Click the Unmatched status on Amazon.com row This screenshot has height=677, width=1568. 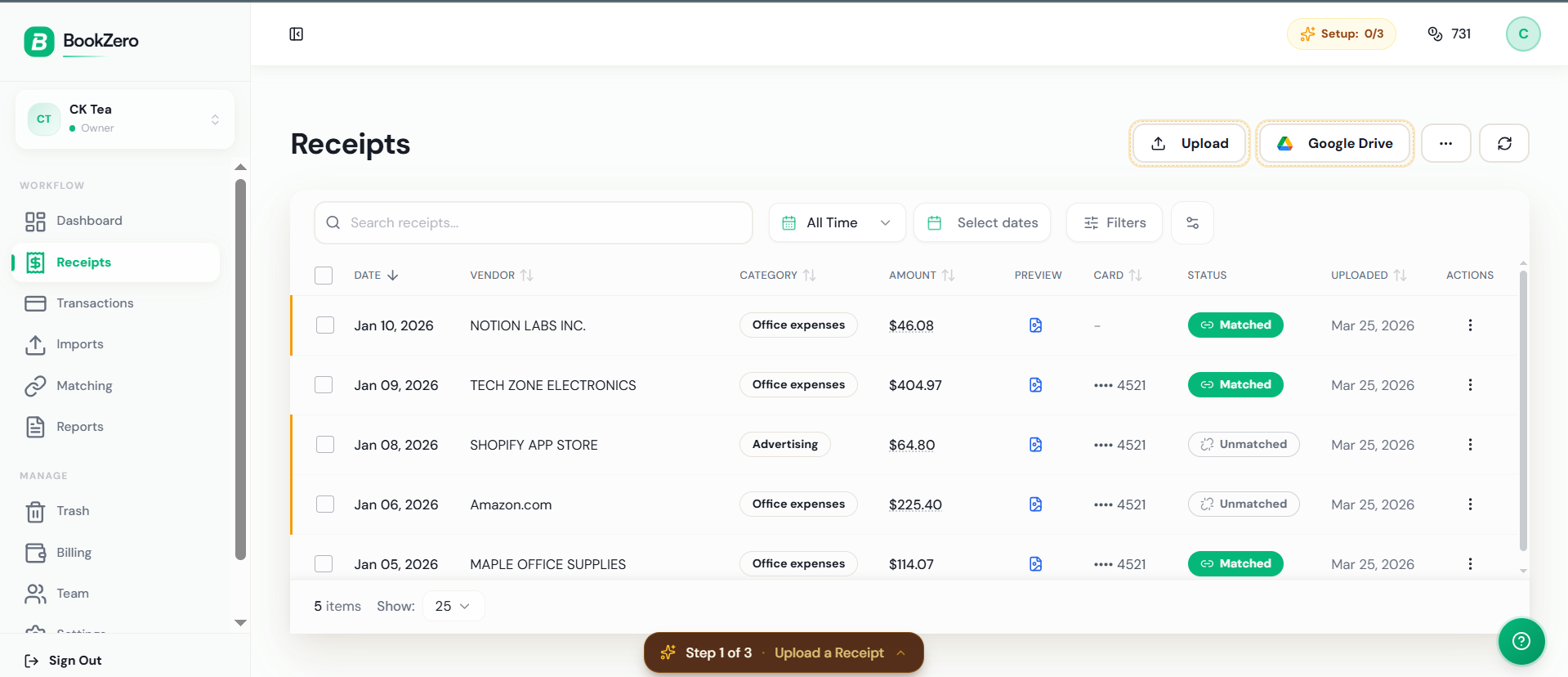click(x=1244, y=504)
